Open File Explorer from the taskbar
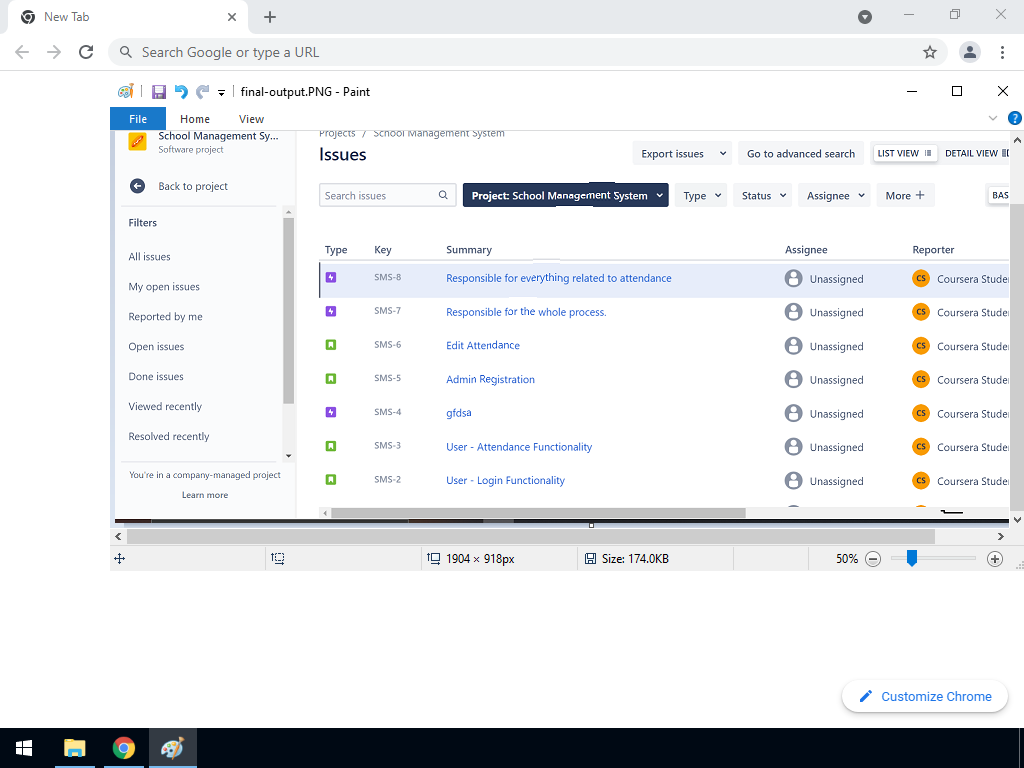The image size is (1024, 768). pos(74,748)
